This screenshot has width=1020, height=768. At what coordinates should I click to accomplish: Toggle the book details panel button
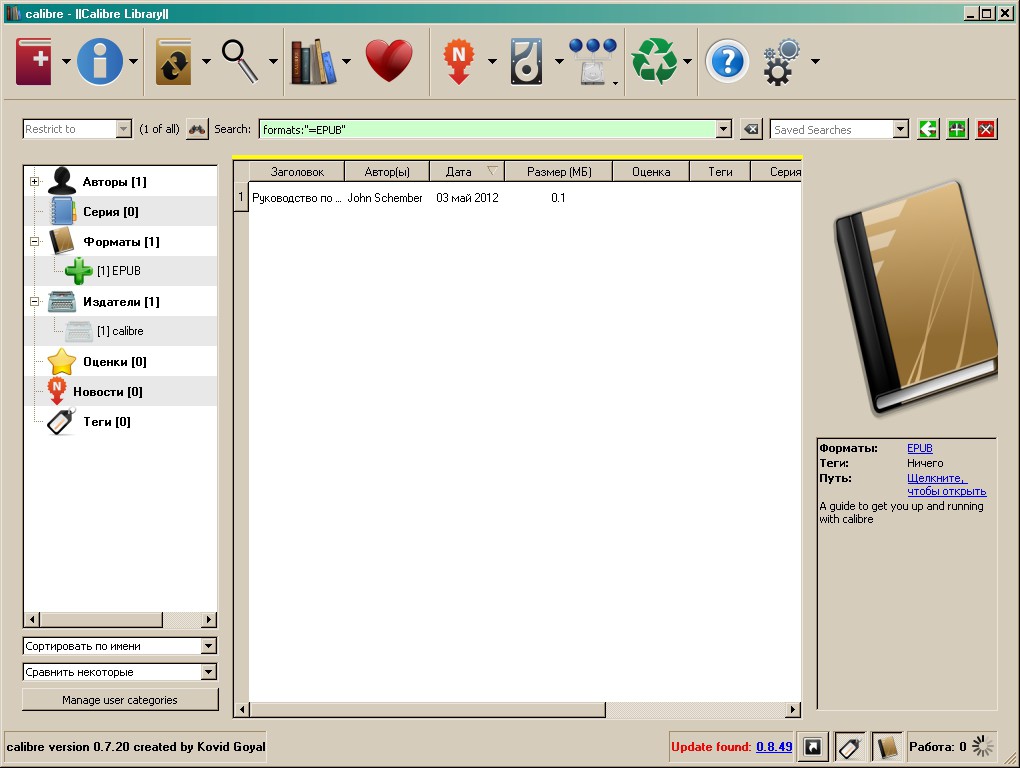[x=887, y=747]
